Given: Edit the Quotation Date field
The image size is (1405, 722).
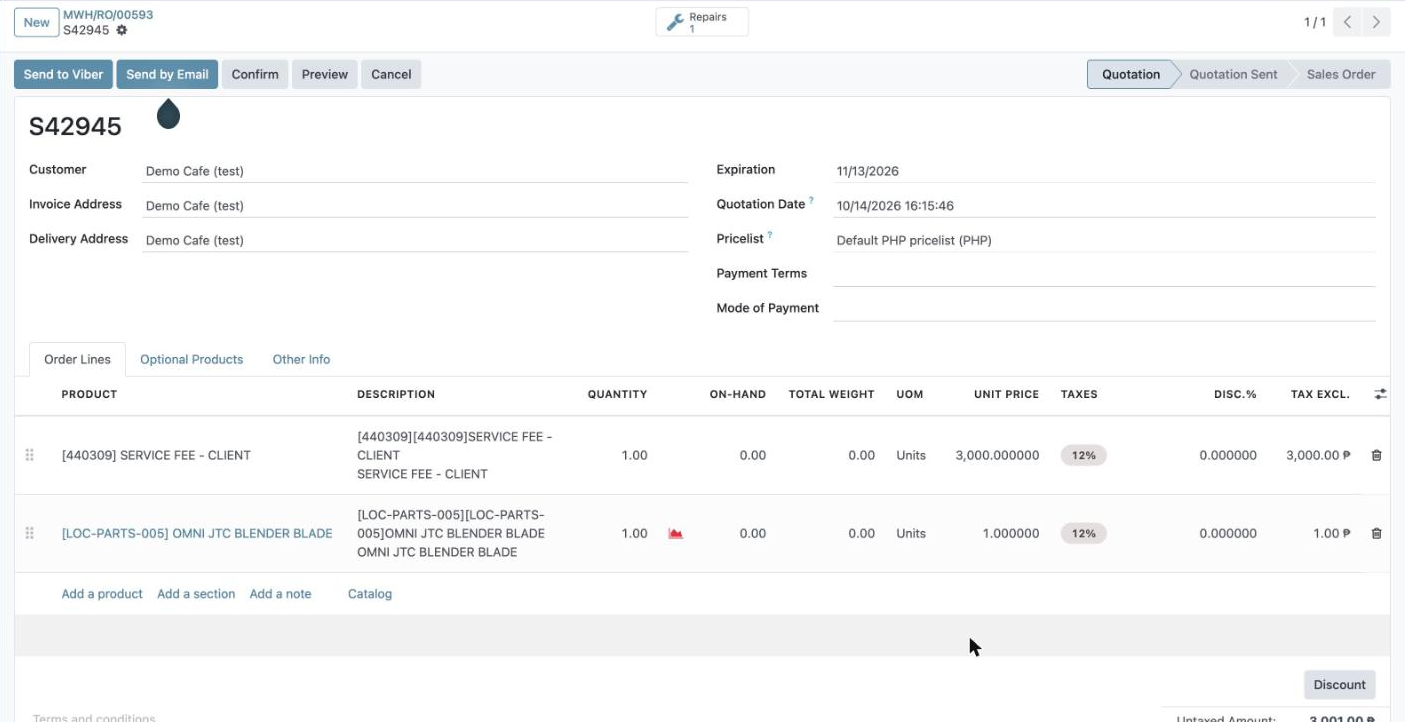Looking at the screenshot, I should pos(1104,206).
